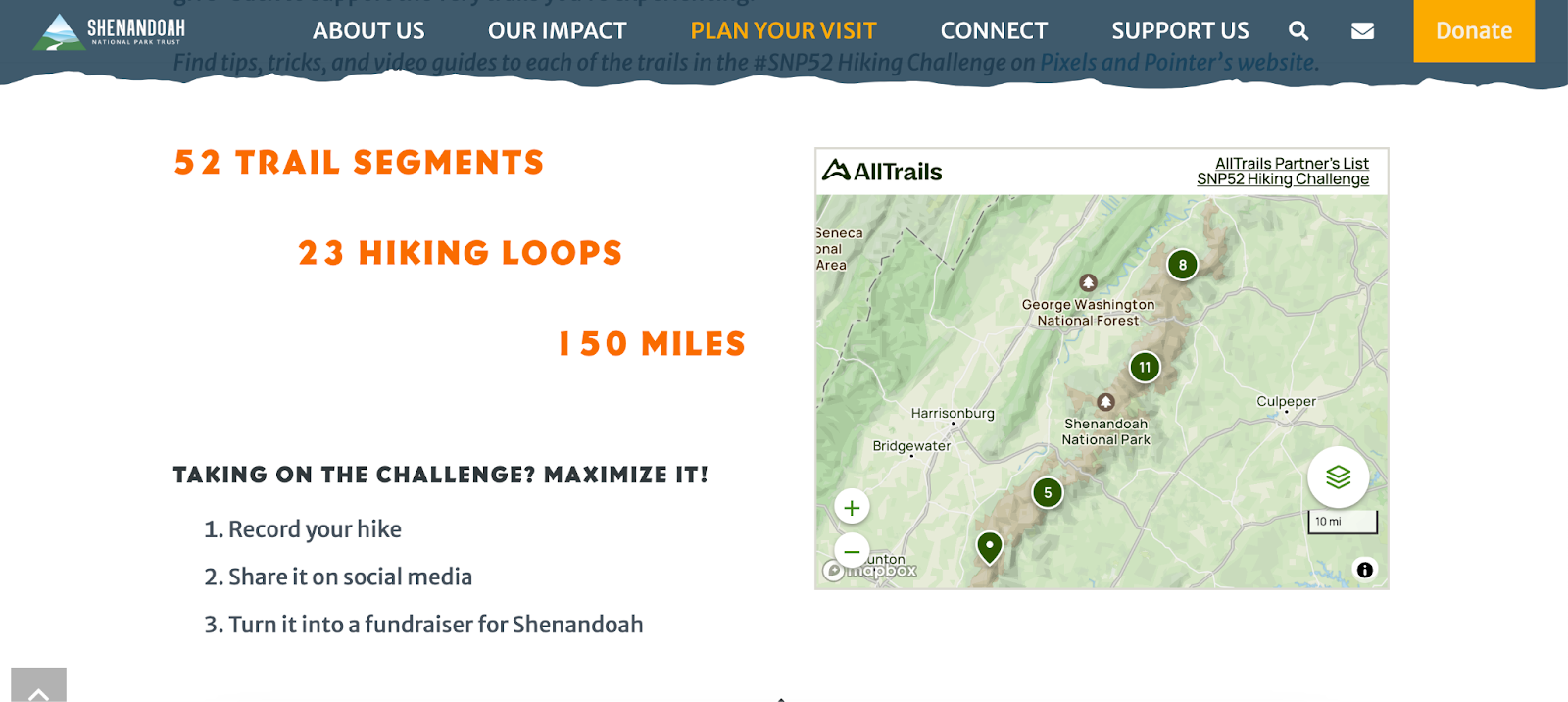1568x702 pixels.
Task: Expand the Support Us dropdown
Action: (1180, 30)
